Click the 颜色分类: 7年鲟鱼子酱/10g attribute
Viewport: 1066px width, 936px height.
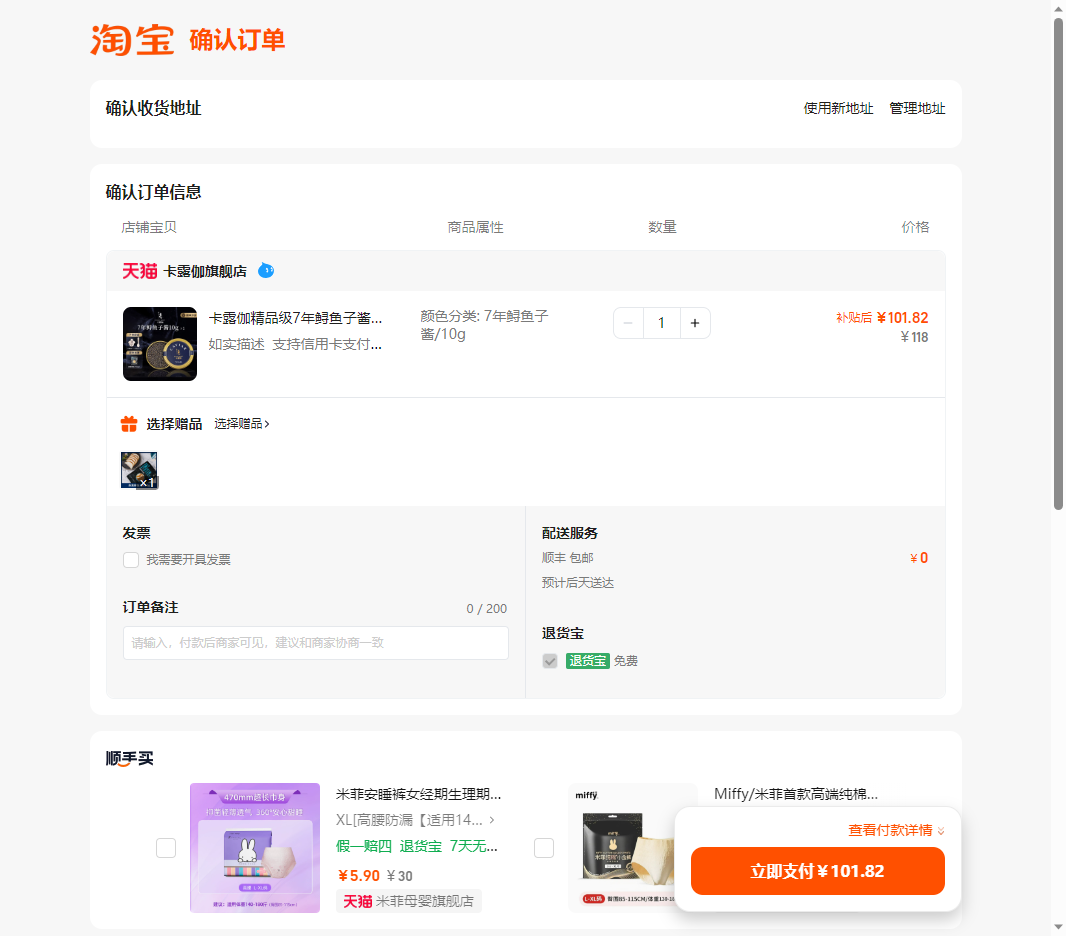[x=484, y=325]
